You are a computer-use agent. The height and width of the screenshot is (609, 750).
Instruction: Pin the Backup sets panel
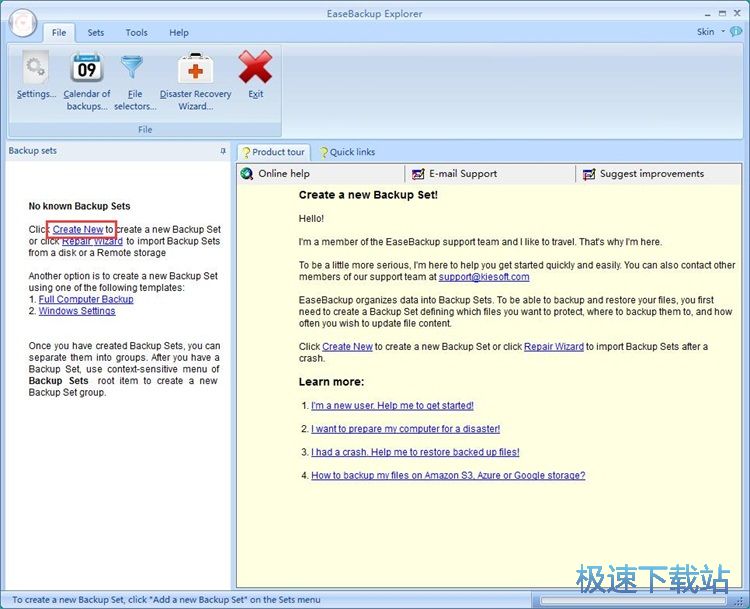[223, 151]
